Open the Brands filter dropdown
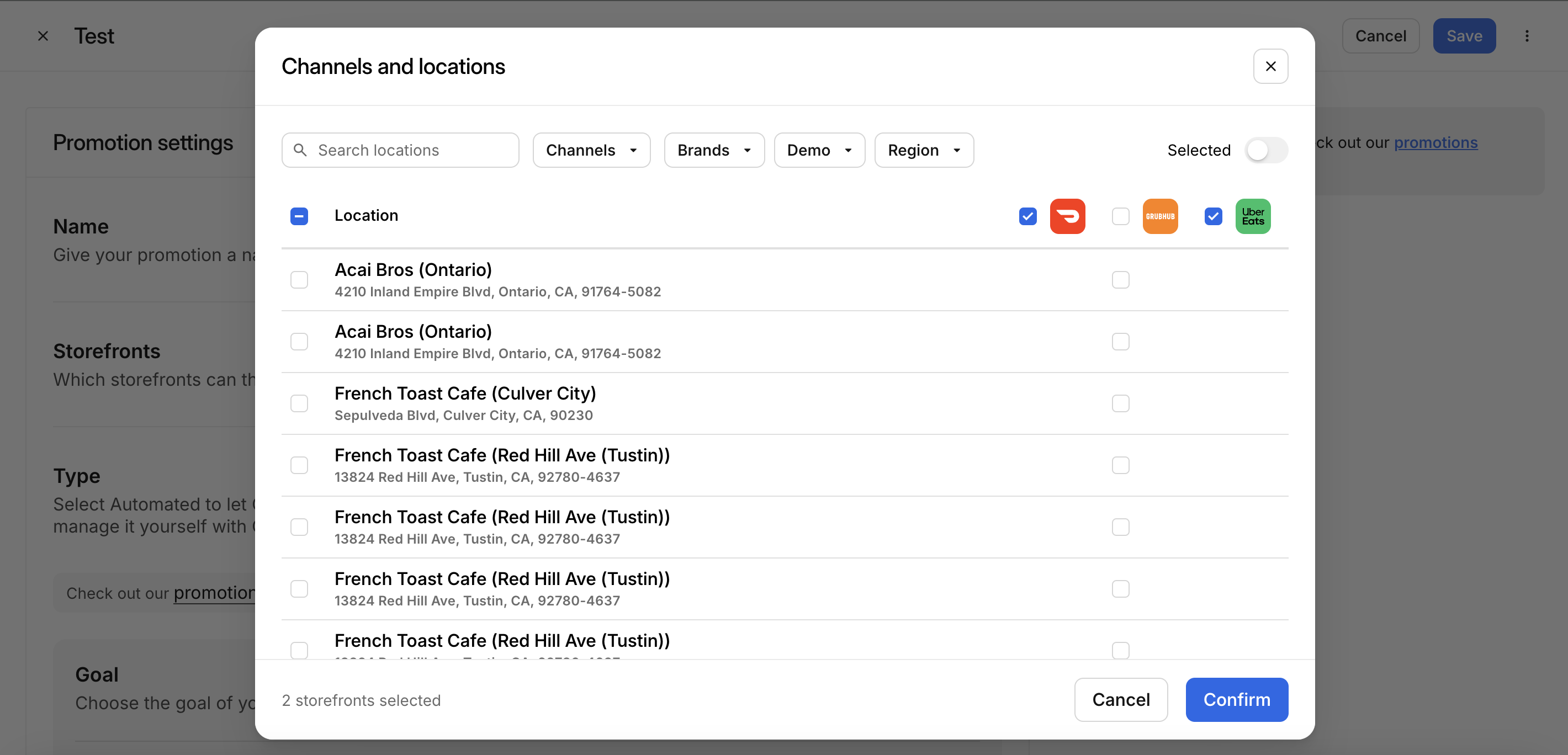The height and width of the screenshot is (755, 1568). click(x=714, y=150)
